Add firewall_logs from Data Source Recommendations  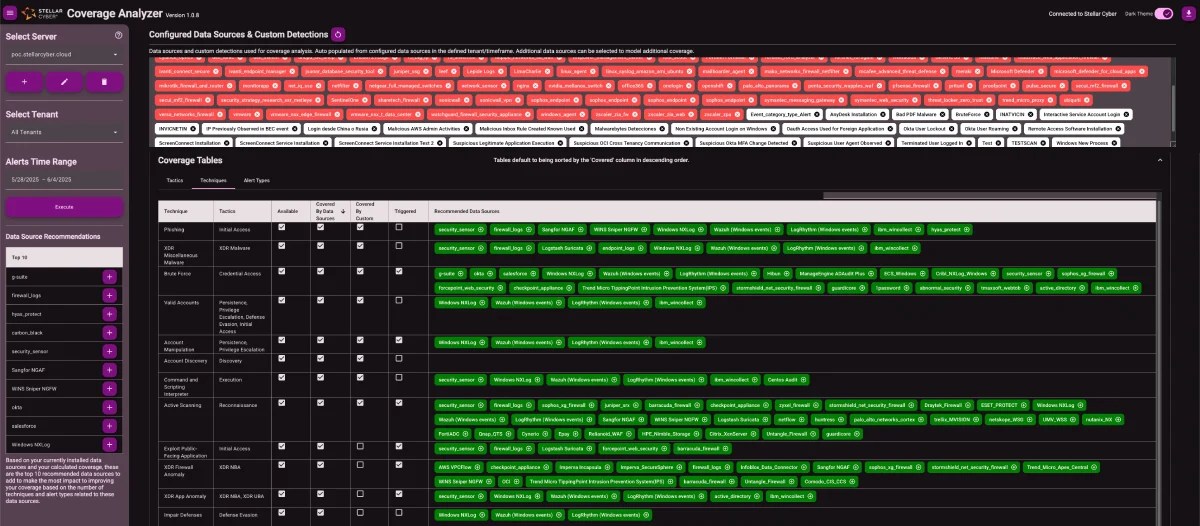(109, 295)
